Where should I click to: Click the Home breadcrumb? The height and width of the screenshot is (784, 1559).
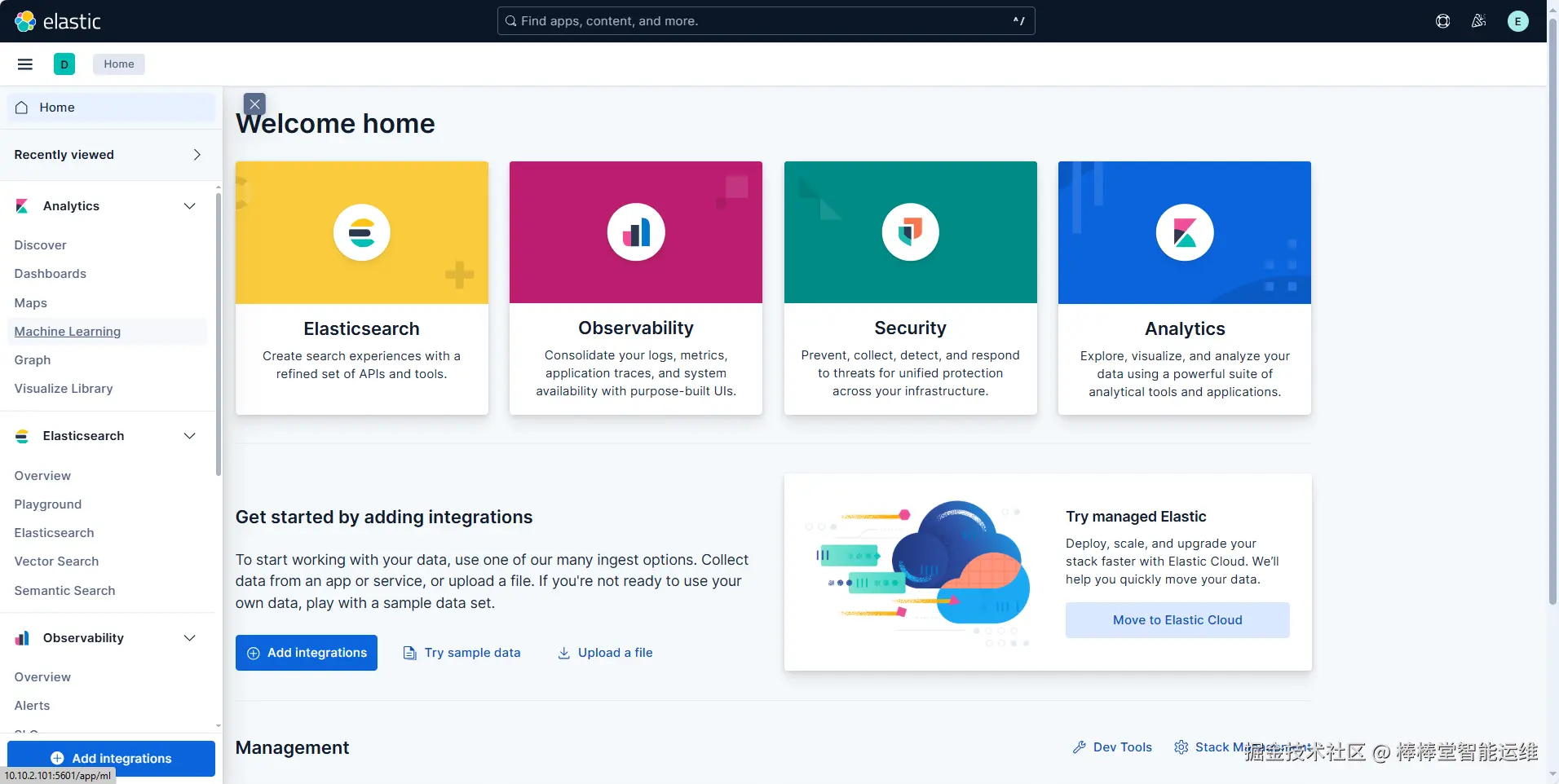tap(119, 64)
